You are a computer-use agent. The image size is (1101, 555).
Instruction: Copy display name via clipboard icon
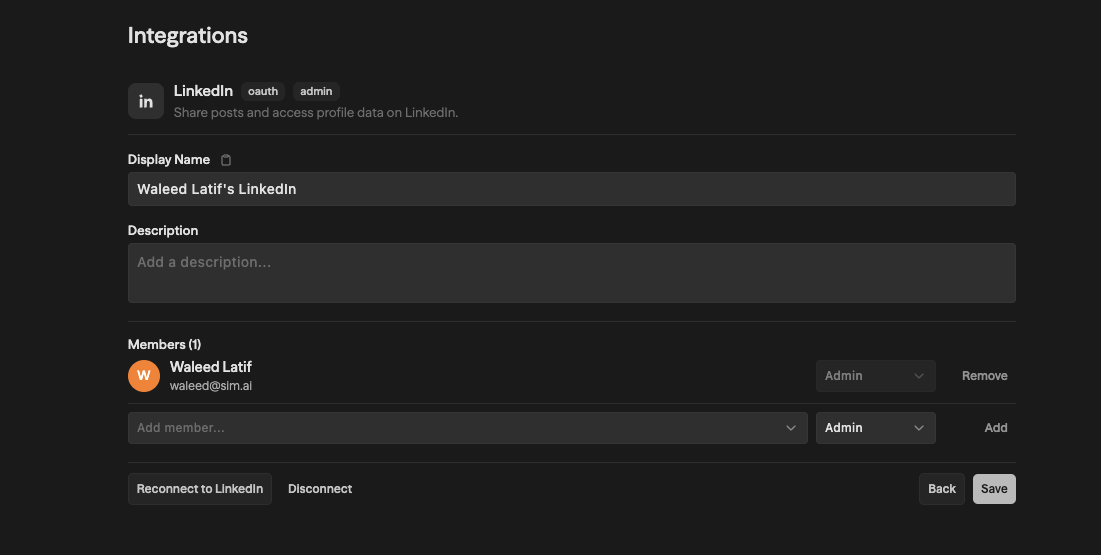[x=226, y=160]
